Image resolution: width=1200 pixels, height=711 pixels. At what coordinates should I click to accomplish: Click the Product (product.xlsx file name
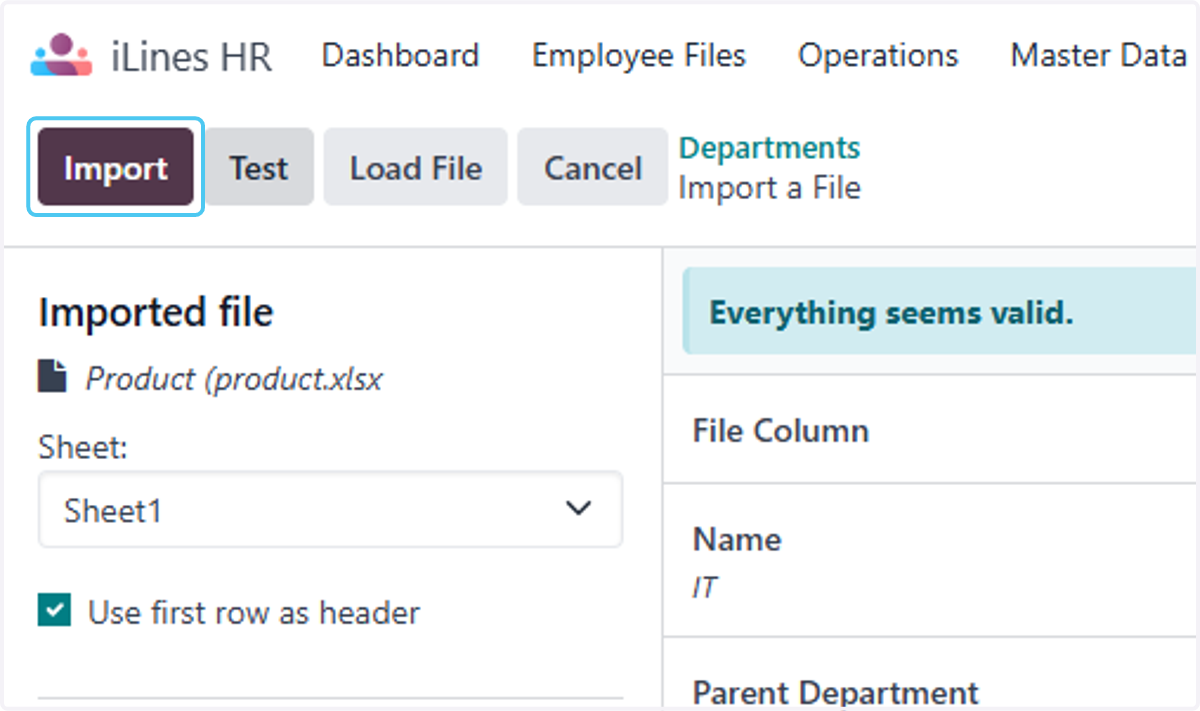(x=234, y=379)
